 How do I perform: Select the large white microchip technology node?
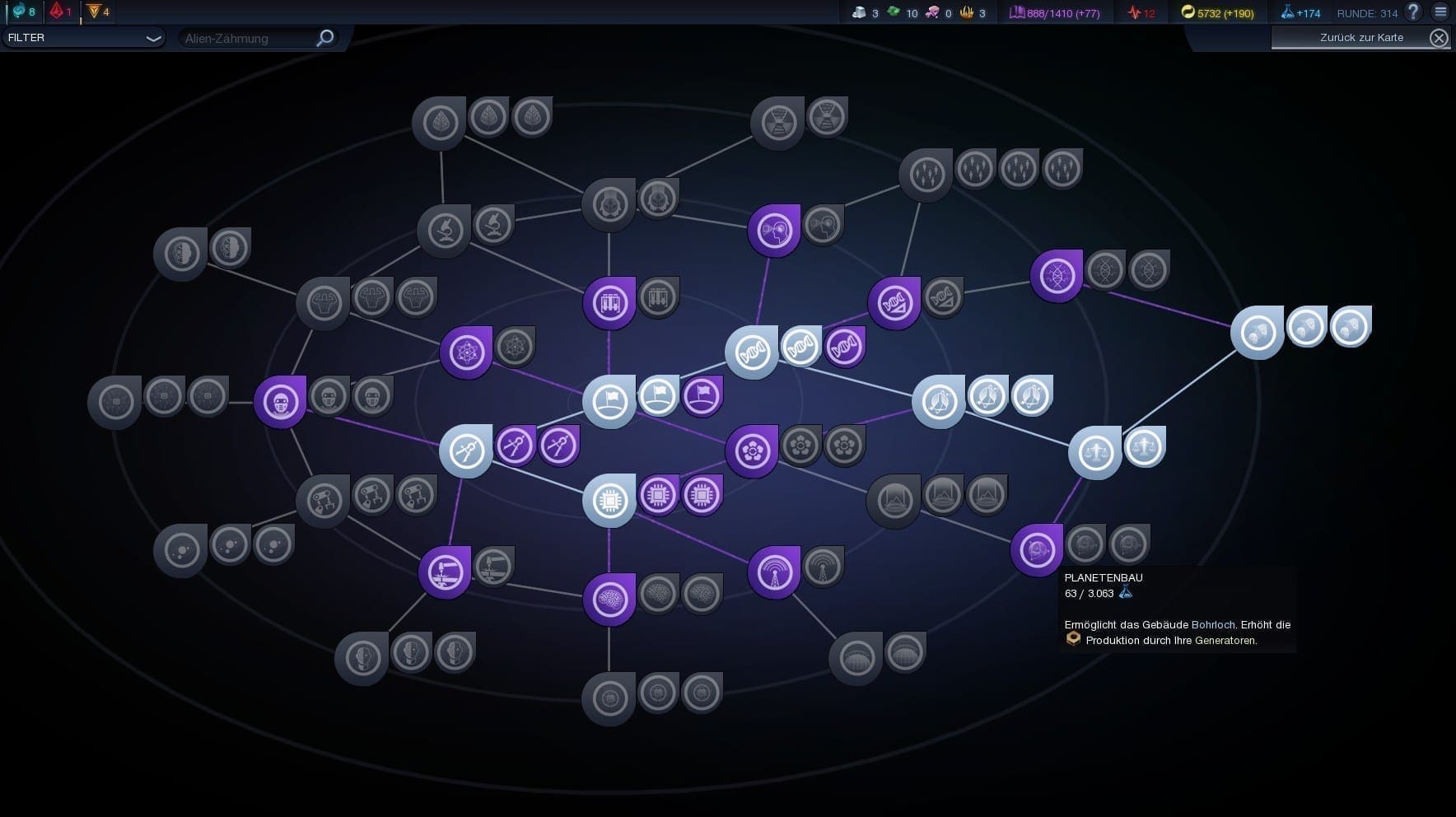click(x=609, y=501)
